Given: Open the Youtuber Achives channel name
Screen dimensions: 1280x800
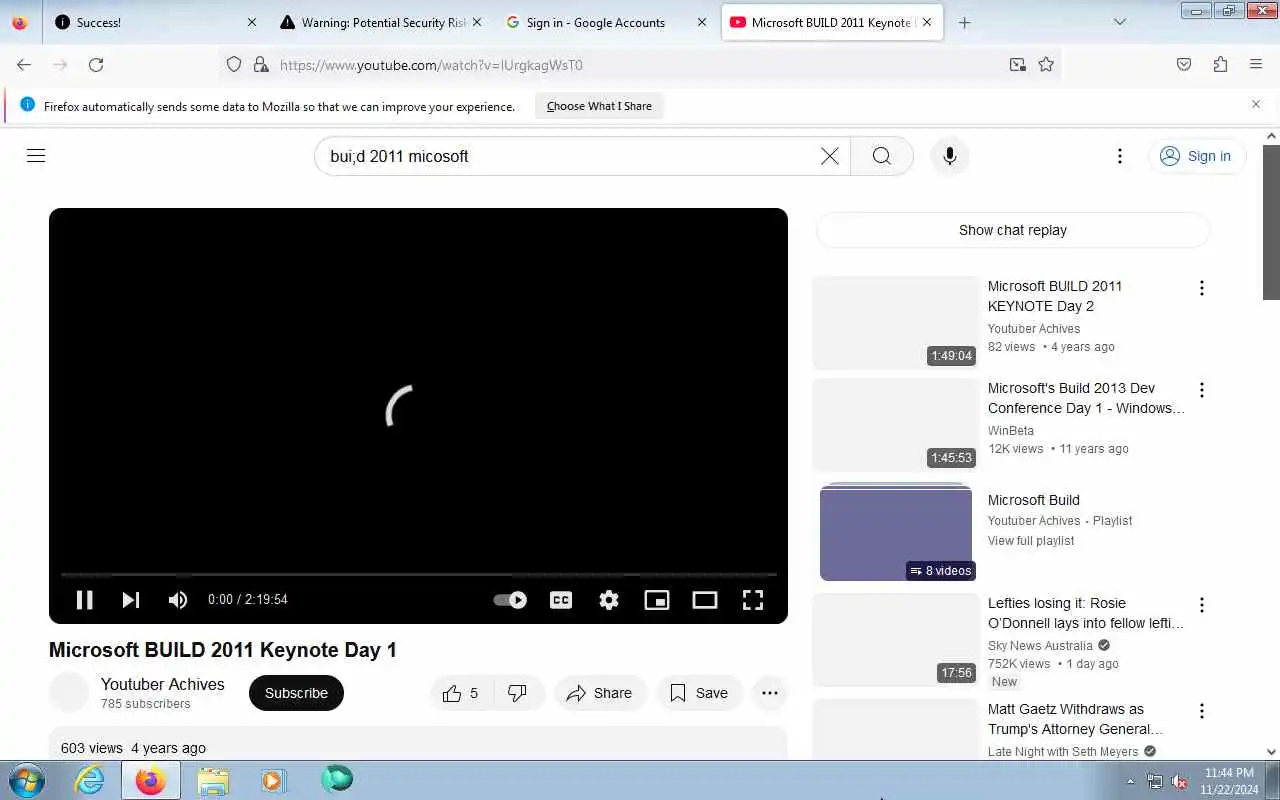Looking at the screenshot, I should [x=163, y=684].
